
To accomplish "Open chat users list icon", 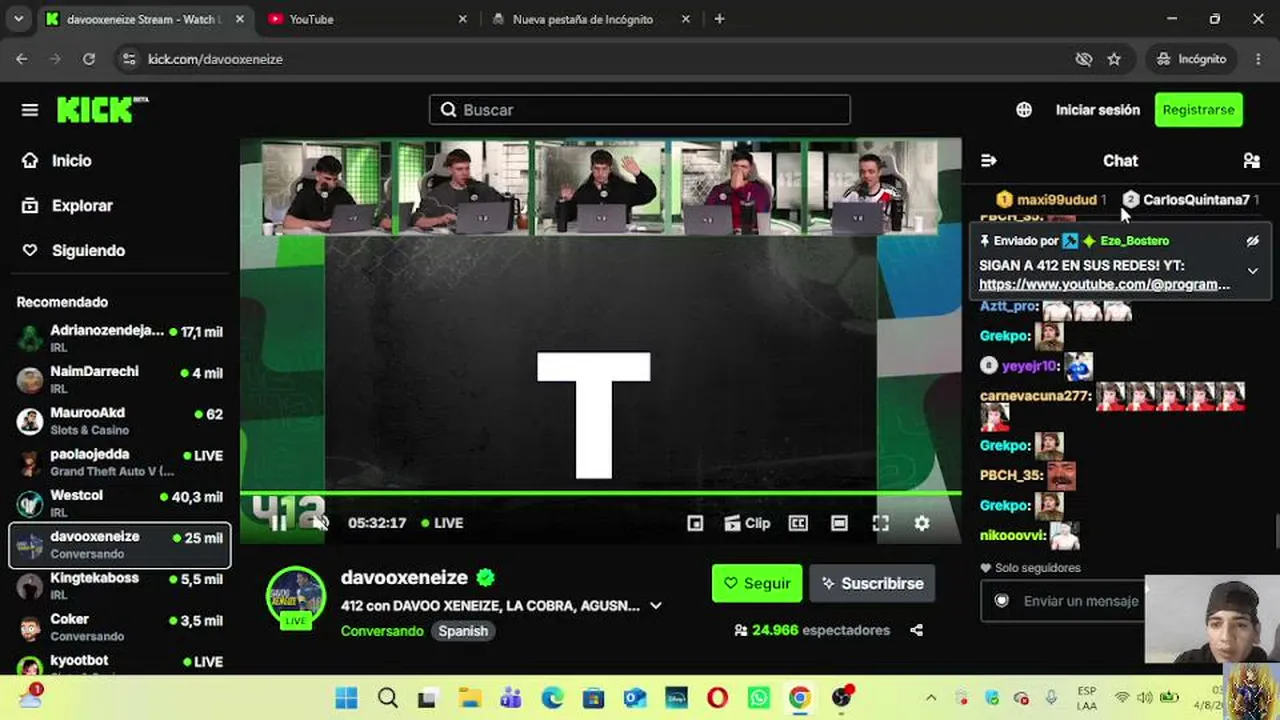I will point(1251,160).
